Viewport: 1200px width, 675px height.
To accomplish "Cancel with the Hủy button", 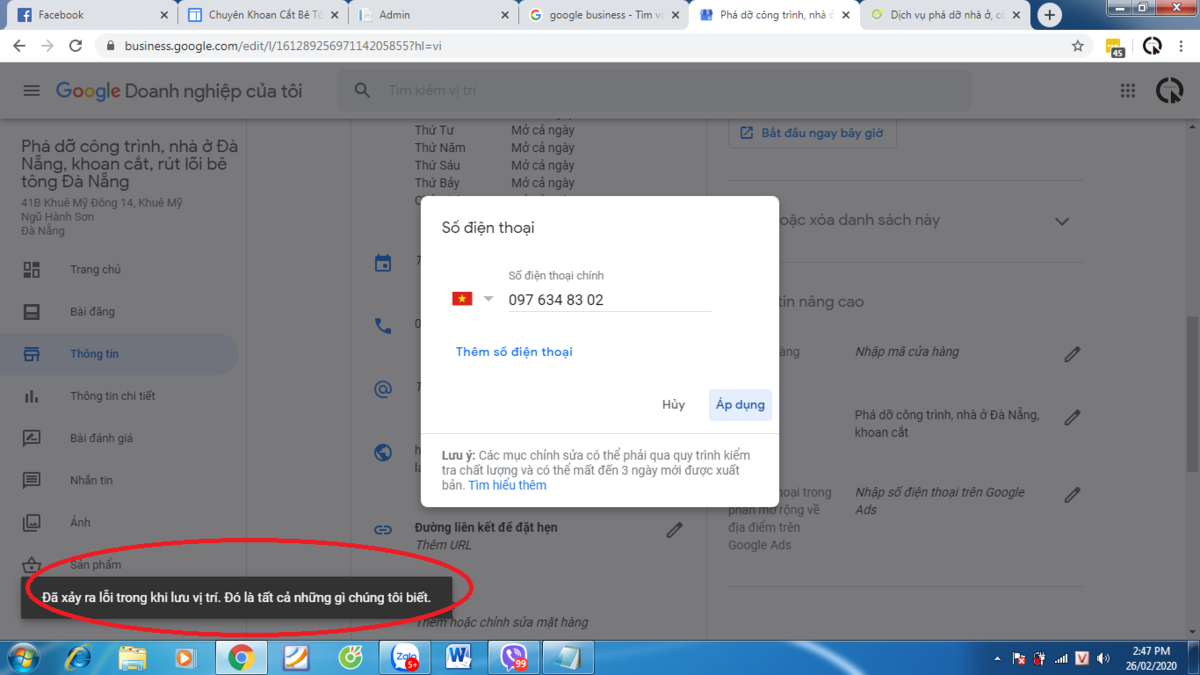I will point(673,405).
